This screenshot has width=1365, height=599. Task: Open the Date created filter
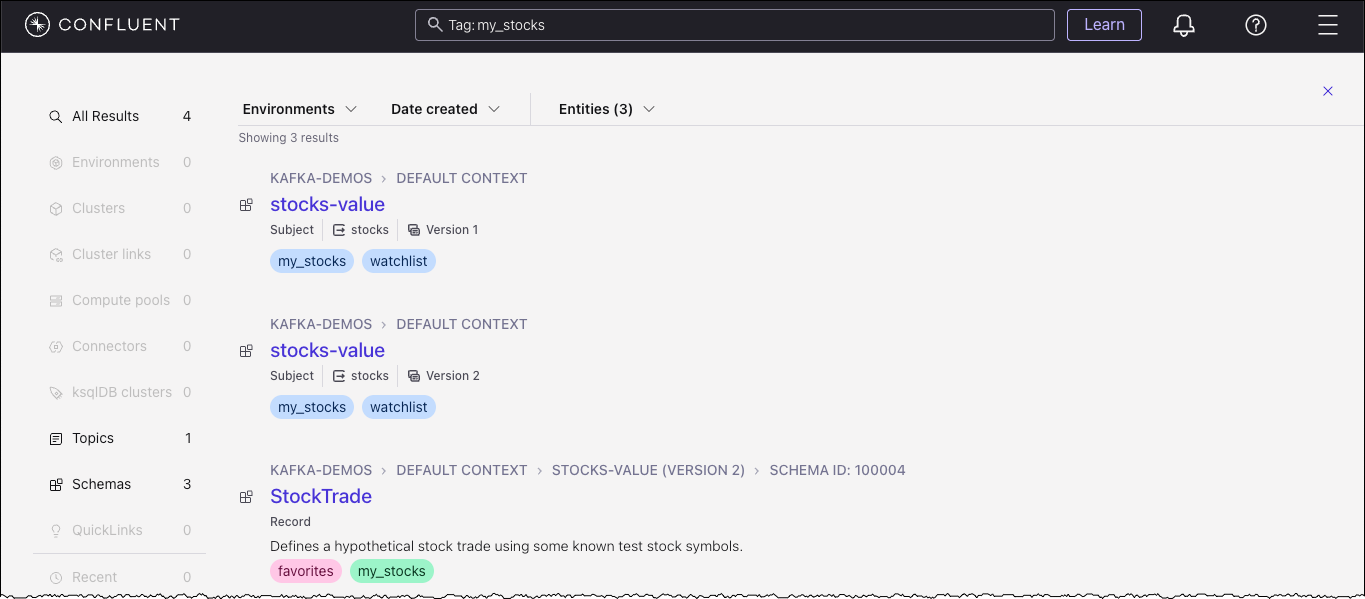coord(444,108)
